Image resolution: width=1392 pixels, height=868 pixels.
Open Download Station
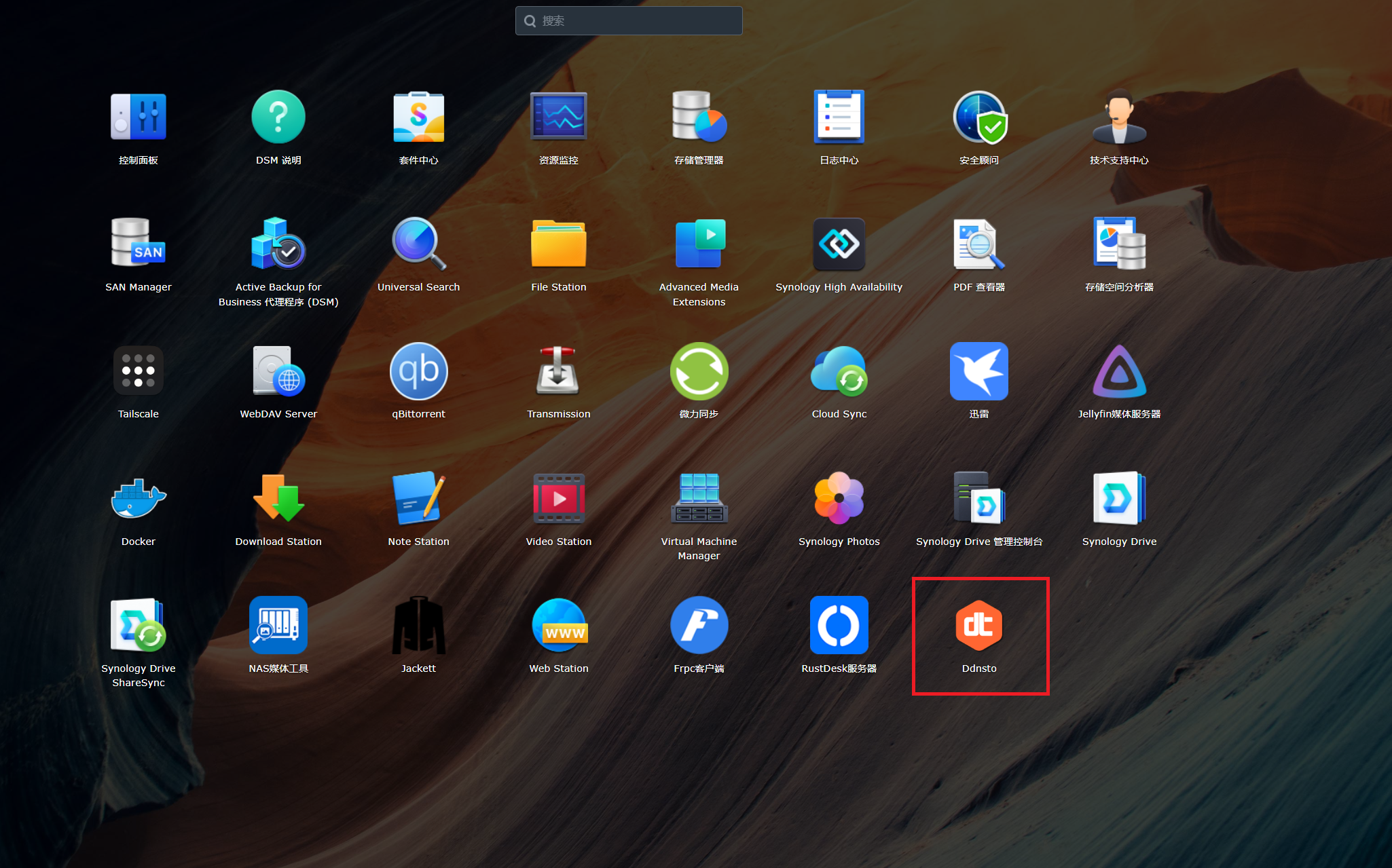point(278,499)
